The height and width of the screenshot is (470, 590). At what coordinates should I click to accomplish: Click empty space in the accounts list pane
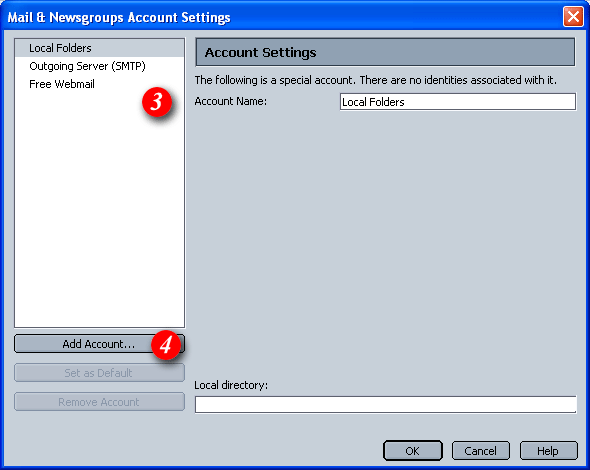pos(99,211)
